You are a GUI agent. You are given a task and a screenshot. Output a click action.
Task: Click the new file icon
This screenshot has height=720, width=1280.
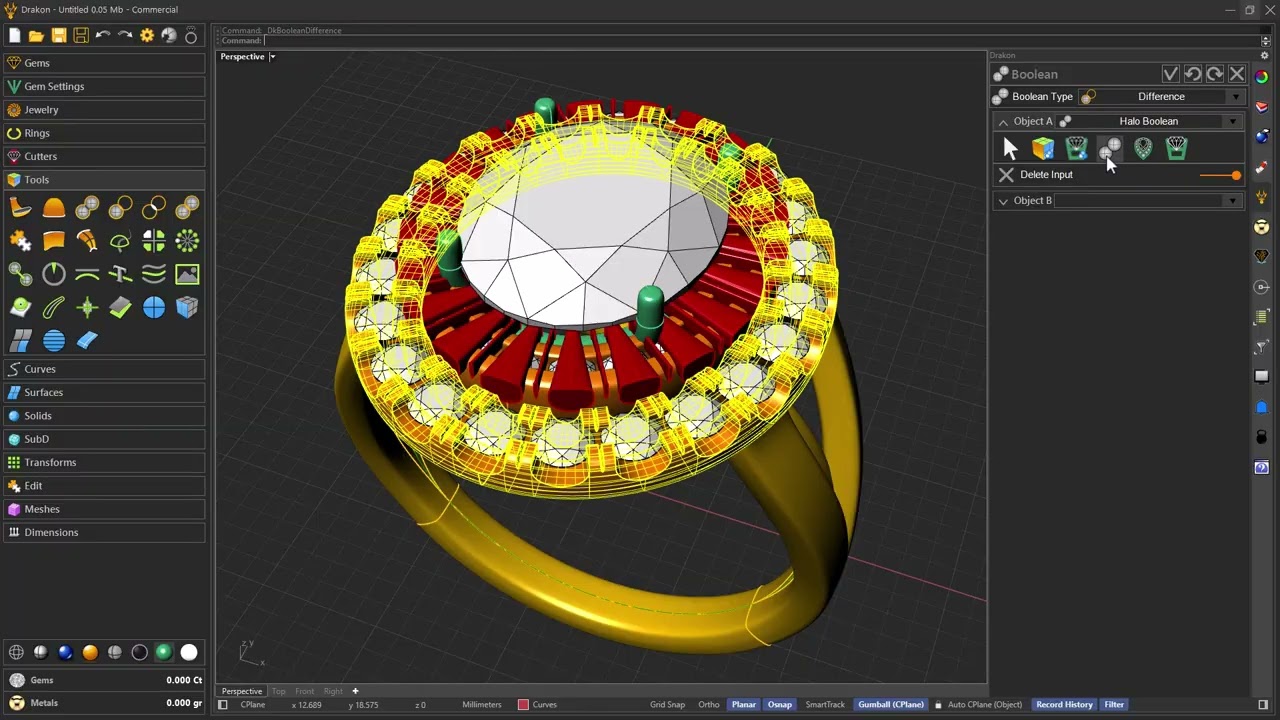point(14,35)
